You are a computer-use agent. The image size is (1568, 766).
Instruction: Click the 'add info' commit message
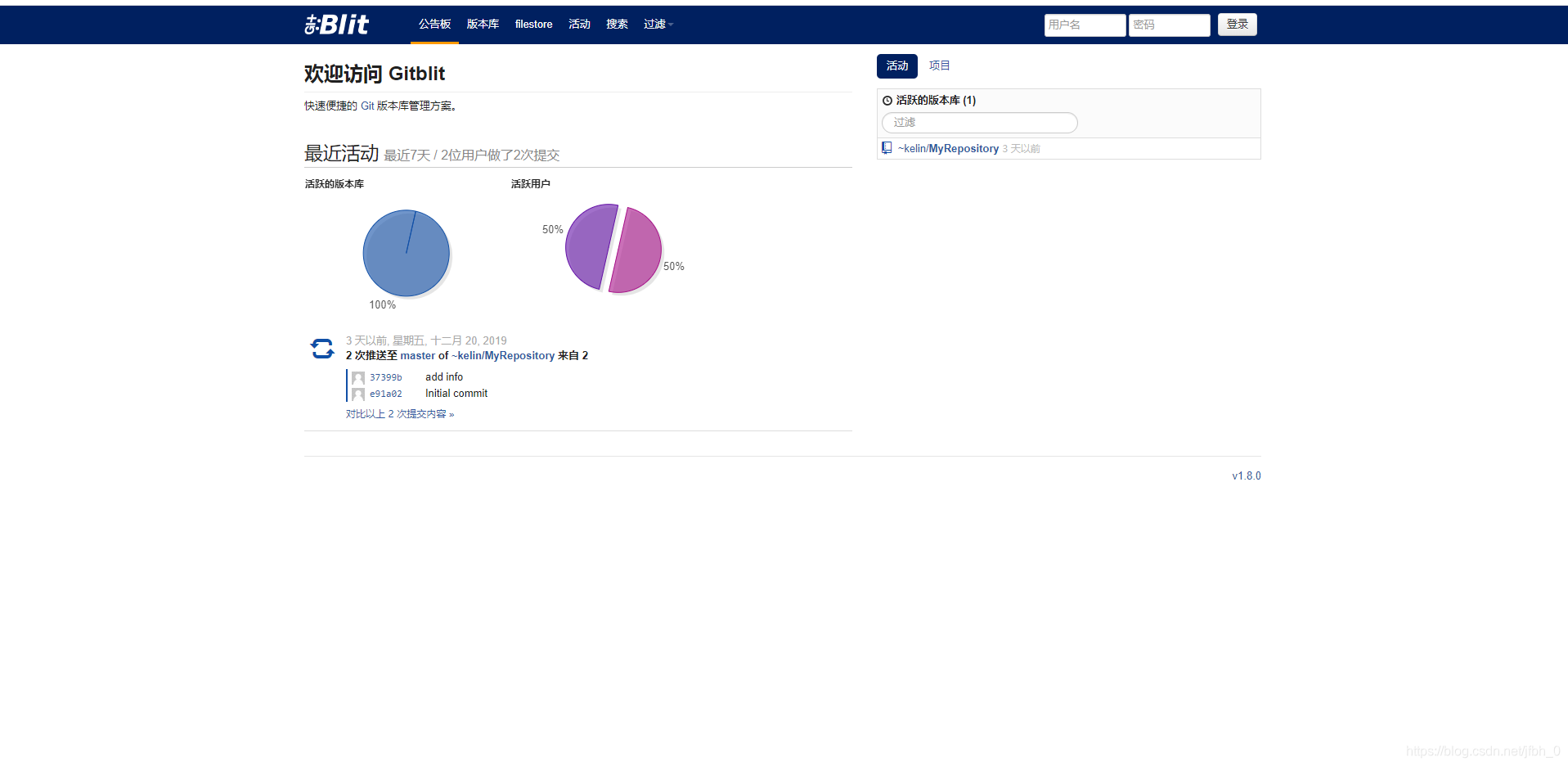coord(444,377)
